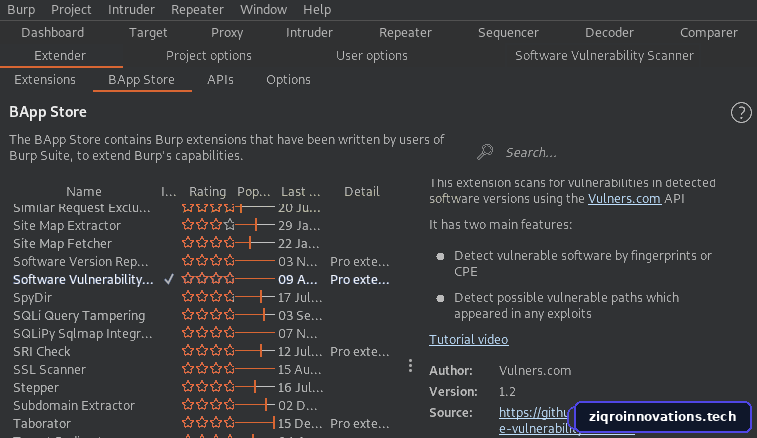Open the Software Vulnerability Scanner tab
757x438 pixels.
point(604,56)
